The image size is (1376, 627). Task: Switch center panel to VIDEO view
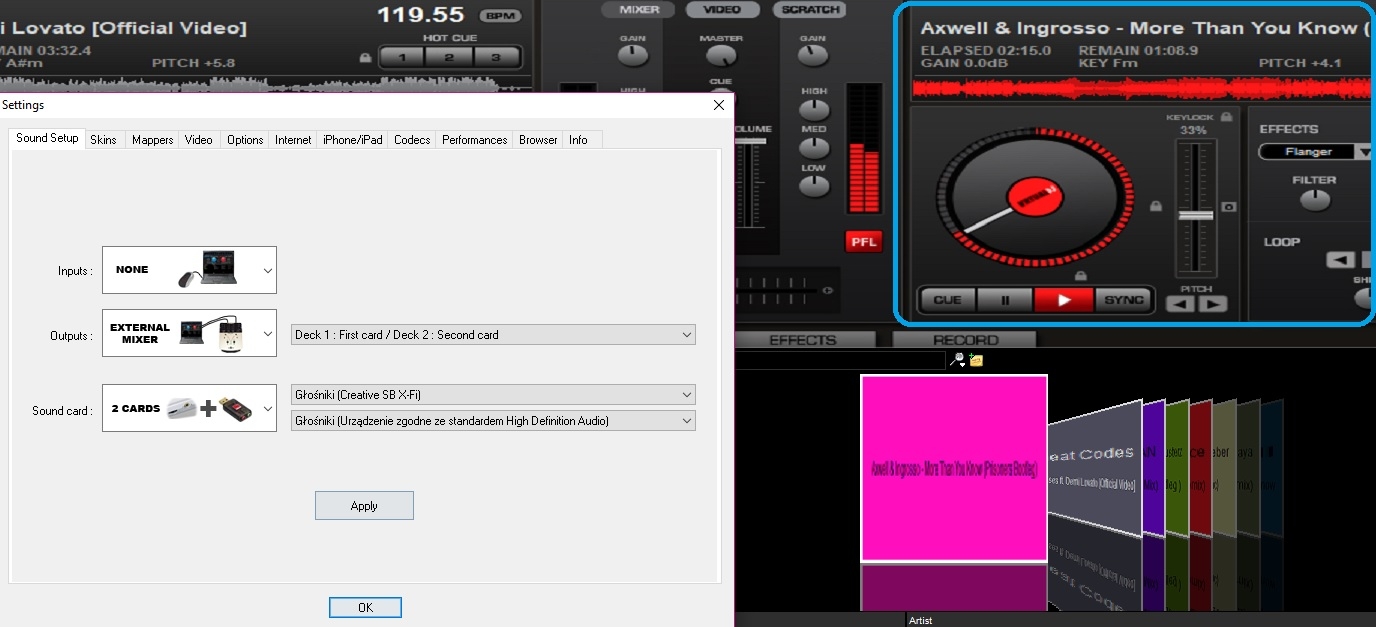pos(723,9)
